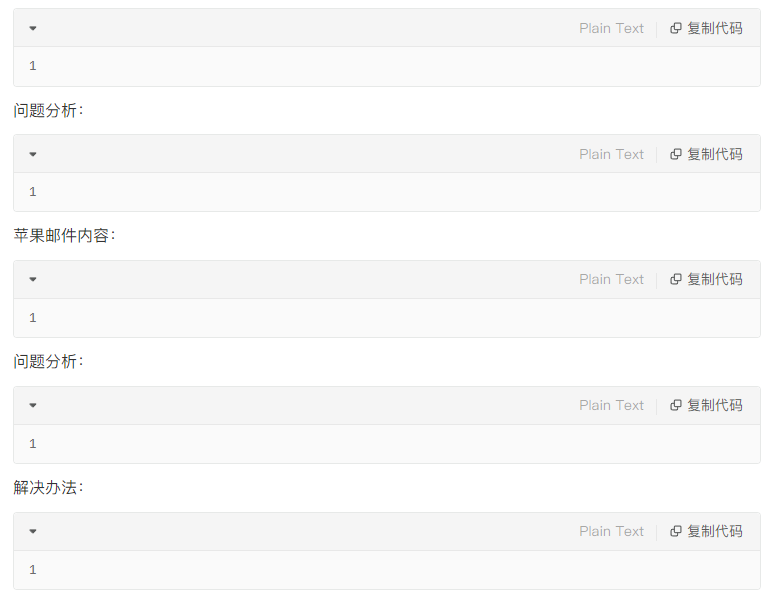Copy code in block directly above 苹果邮件内容
The height and width of the screenshot is (604, 776).
click(706, 154)
